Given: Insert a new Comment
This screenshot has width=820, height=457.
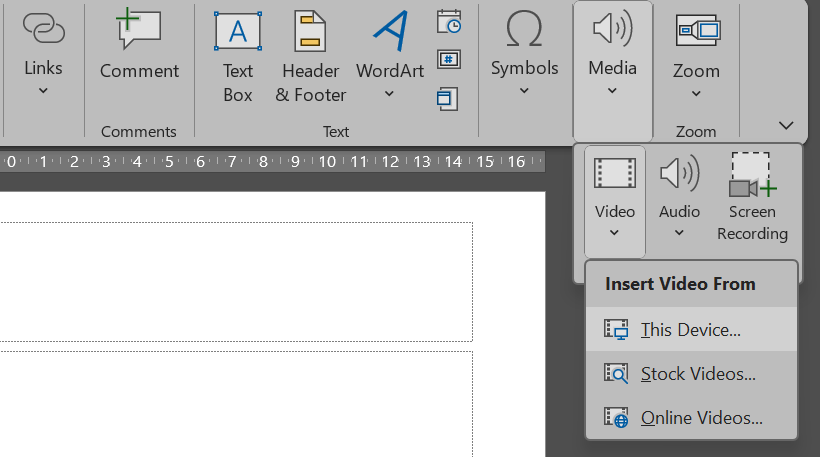Looking at the screenshot, I should [x=139, y=46].
